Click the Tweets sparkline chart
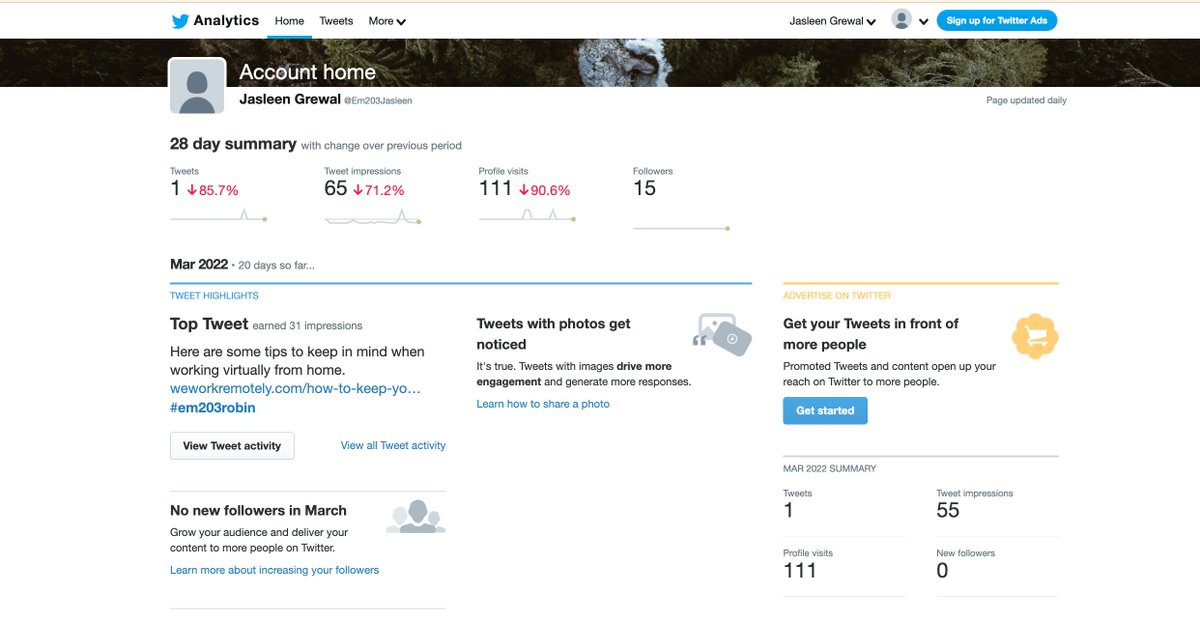 click(x=218, y=215)
